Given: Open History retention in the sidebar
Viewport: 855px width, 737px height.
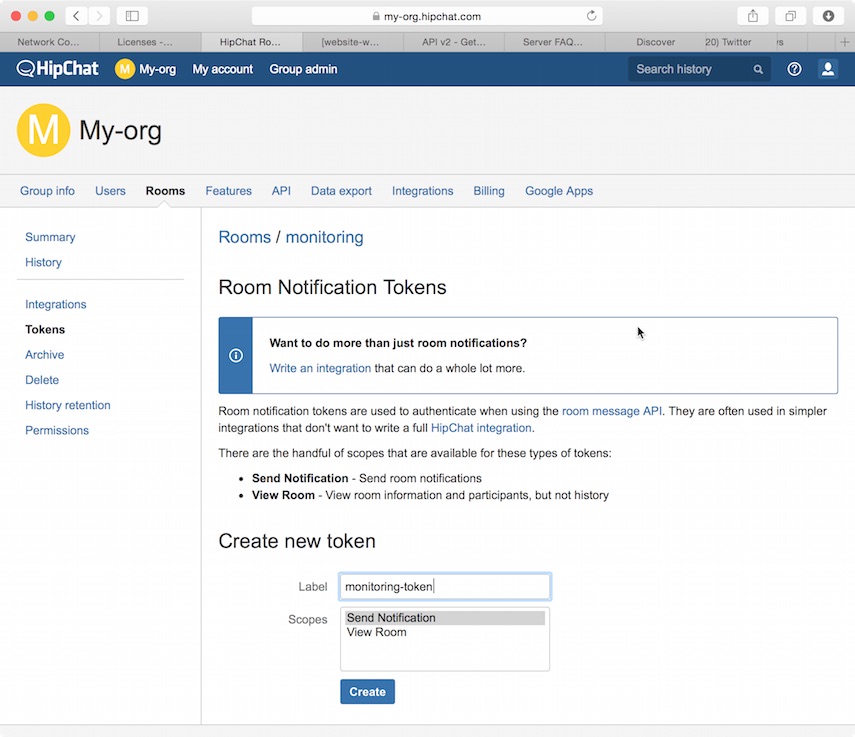Looking at the screenshot, I should coord(67,405).
